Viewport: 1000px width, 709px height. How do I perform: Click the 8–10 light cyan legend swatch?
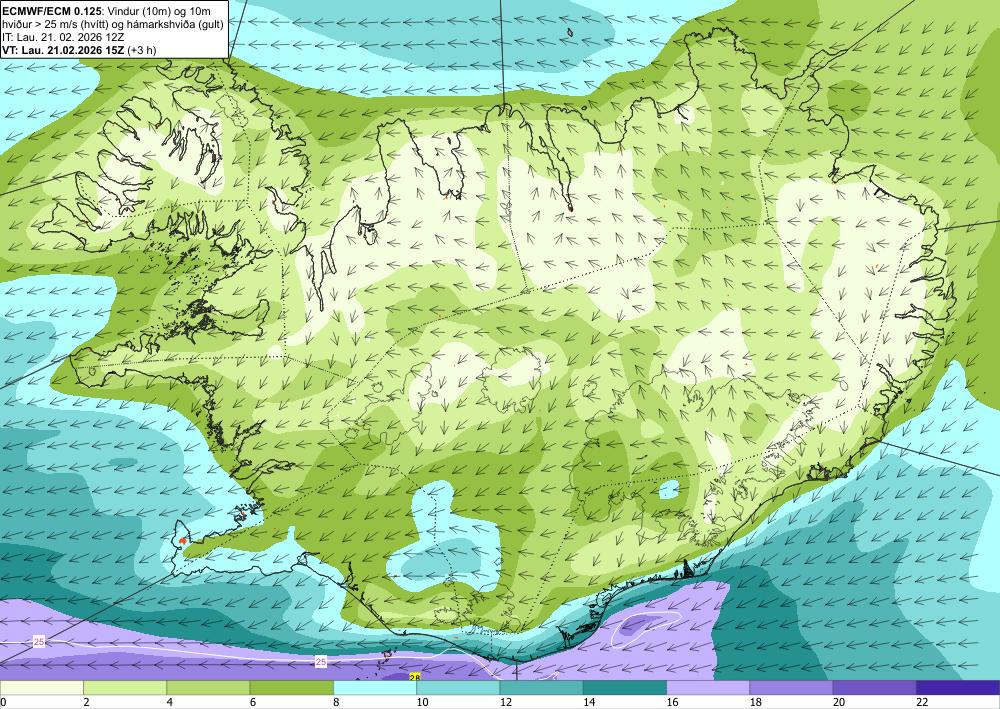[x=375, y=688]
